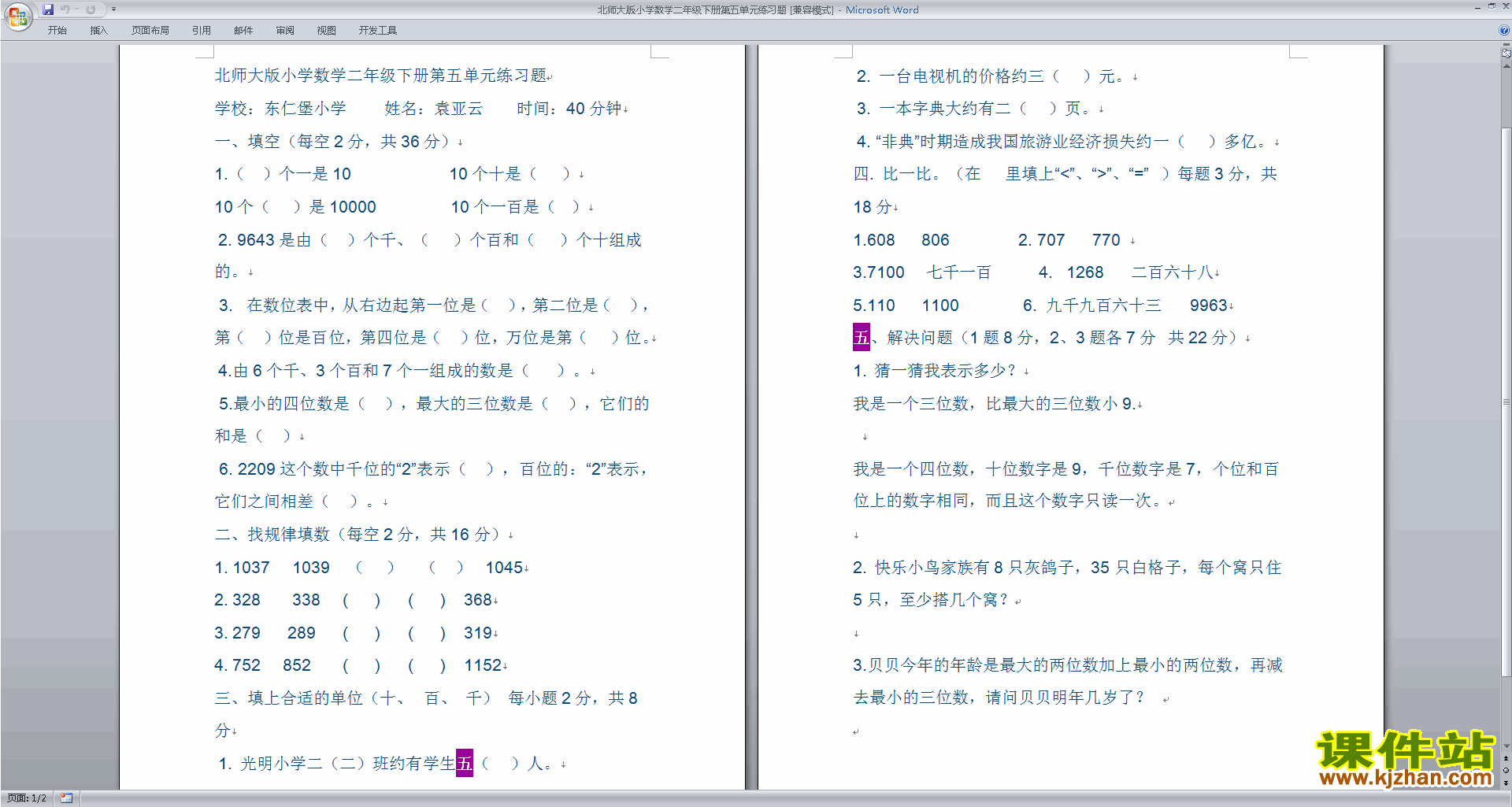Viewport: 1512px width, 807px height.
Task: Open the 审阅 ribbon tab
Action: click(x=285, y=31)
